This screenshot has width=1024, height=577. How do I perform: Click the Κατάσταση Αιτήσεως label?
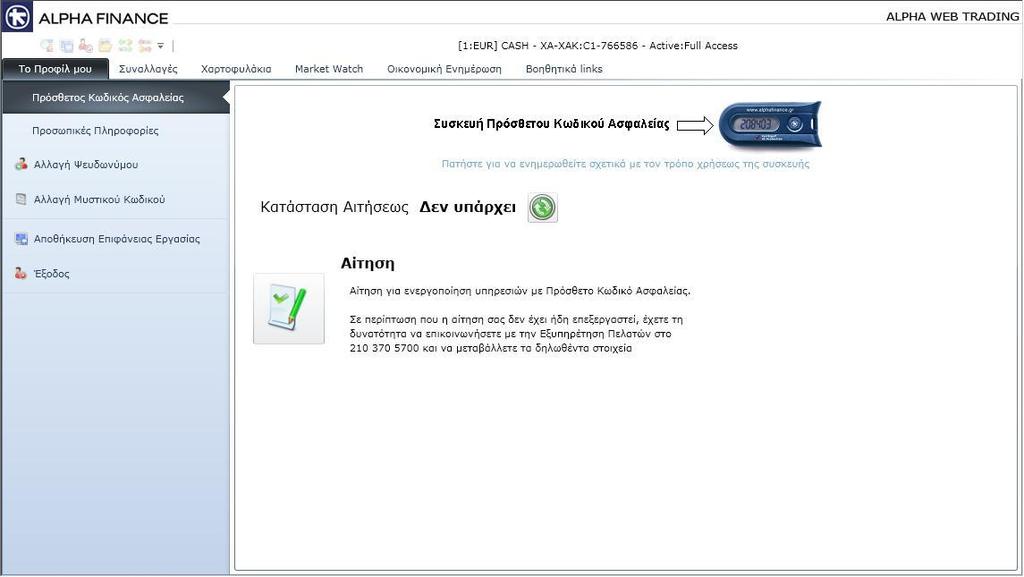334,208
